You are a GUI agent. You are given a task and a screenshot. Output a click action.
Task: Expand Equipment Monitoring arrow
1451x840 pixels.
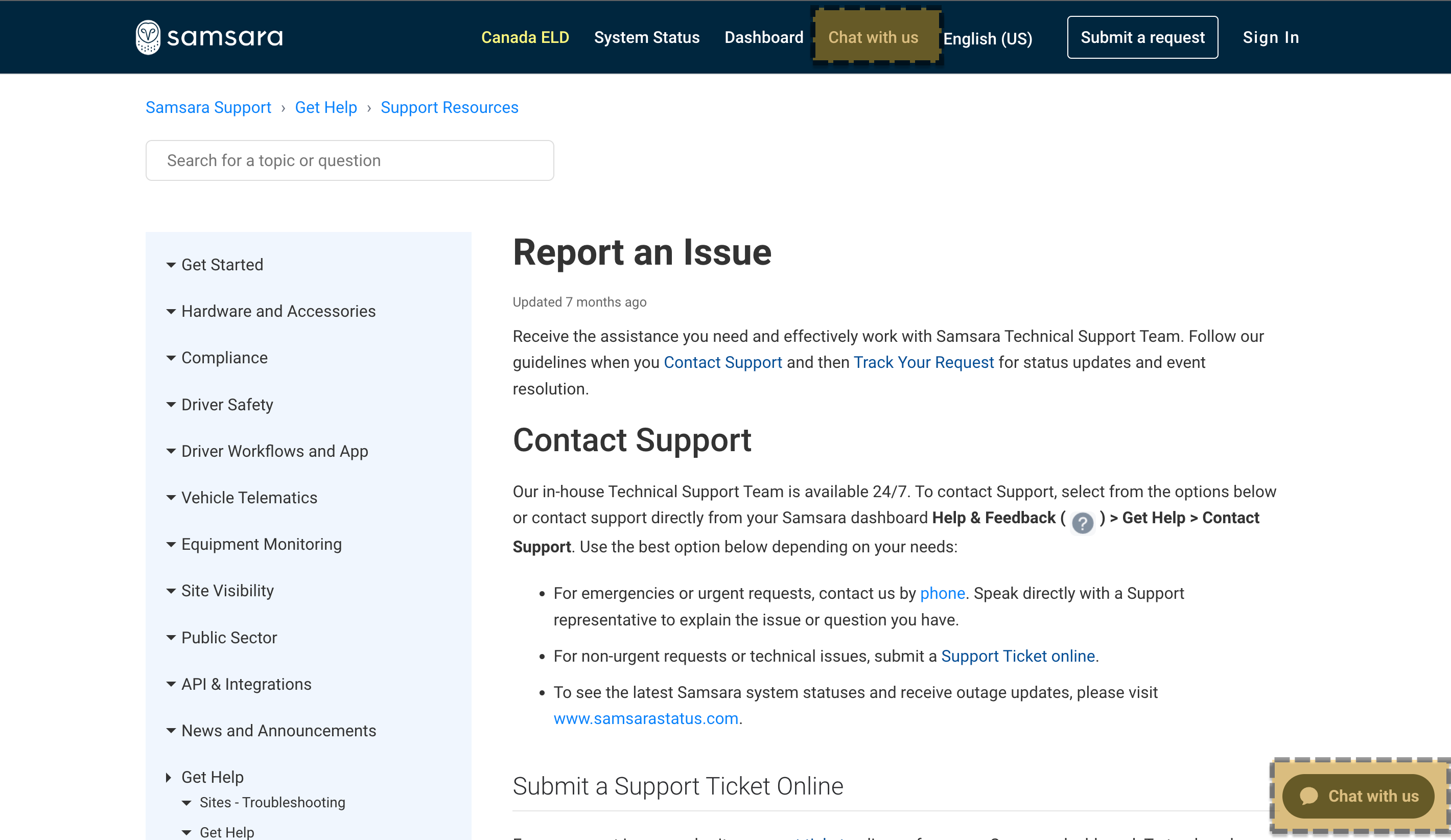pyautogui.click(x=171, y=545)
